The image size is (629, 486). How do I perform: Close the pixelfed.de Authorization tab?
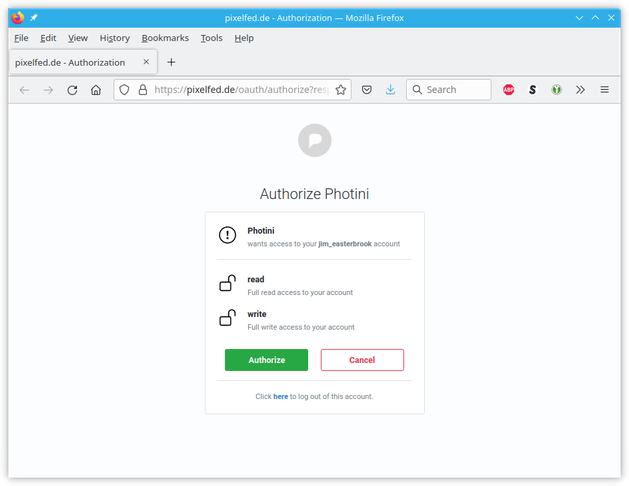pos(146,62)
